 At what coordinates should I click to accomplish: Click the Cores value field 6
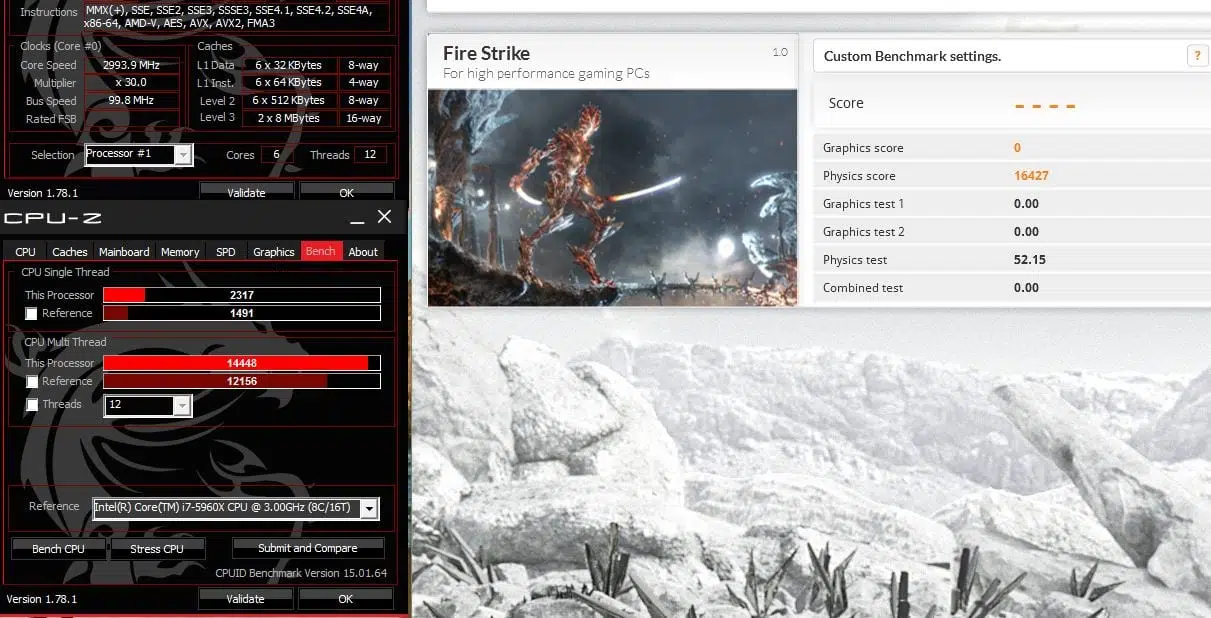click(276, 155)
